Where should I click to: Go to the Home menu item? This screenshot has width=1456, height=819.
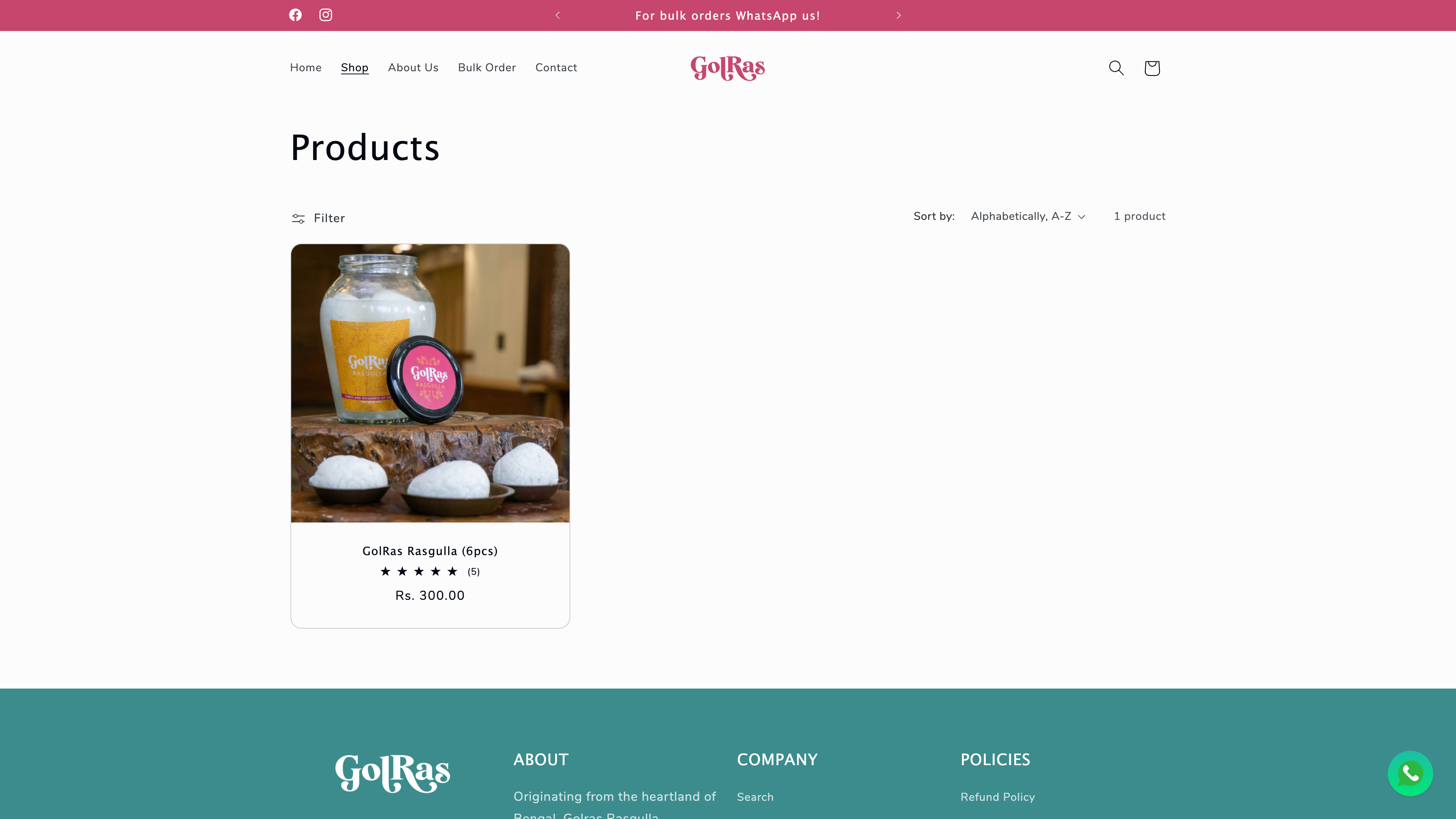(306, 68)
